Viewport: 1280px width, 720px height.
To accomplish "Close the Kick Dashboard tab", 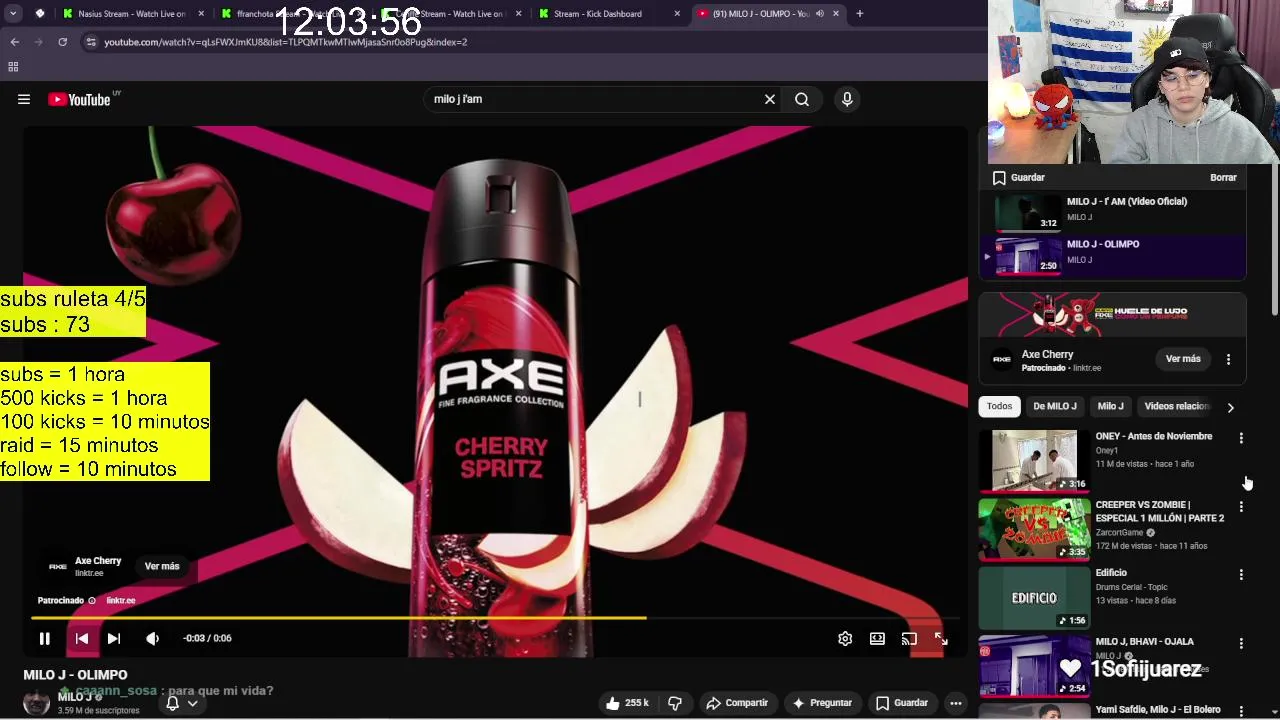I will (x=677, y=14).
